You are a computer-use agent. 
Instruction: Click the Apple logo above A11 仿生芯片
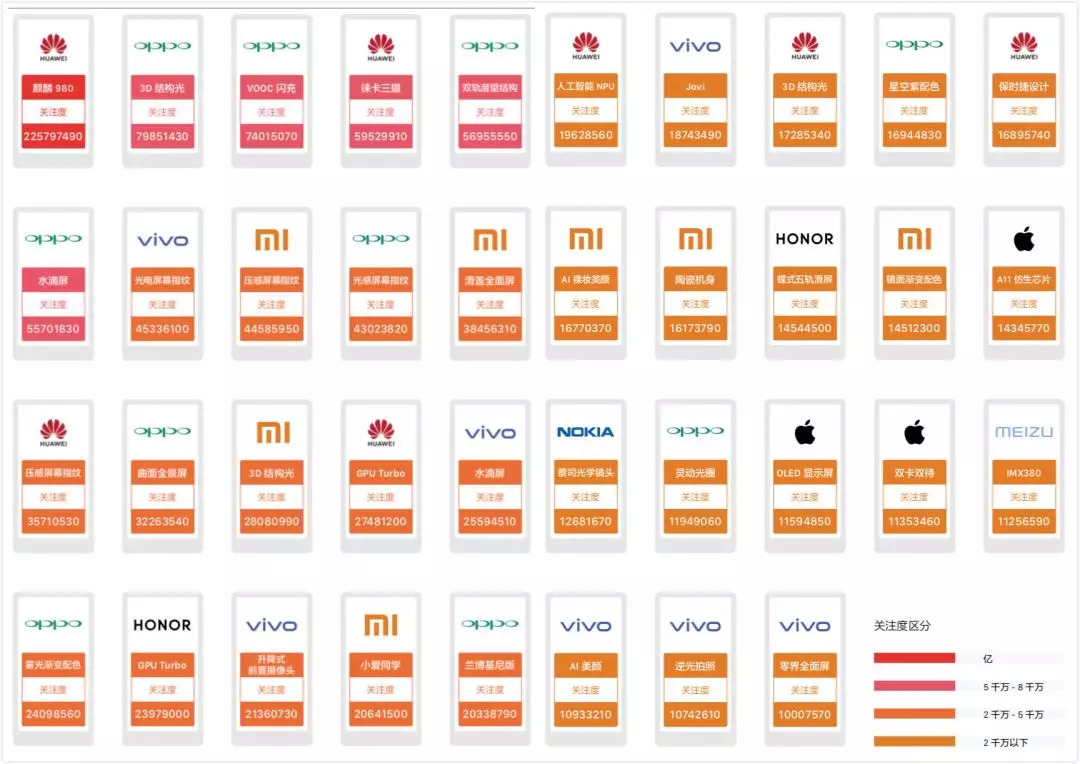pyautogui.click(x=1024, y=239)
